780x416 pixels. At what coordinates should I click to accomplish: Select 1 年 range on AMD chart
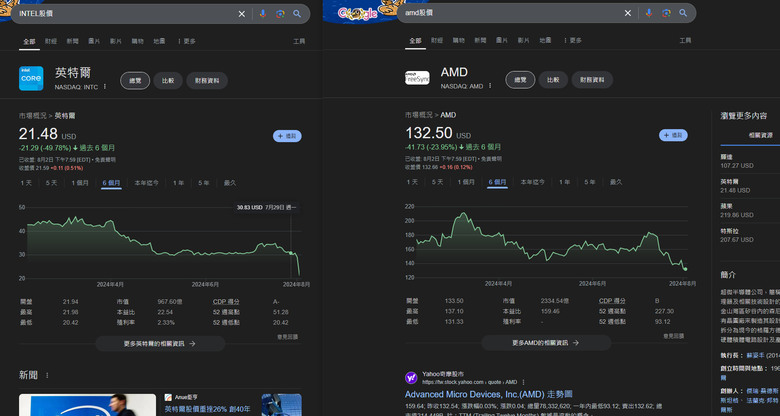[564, 182]
